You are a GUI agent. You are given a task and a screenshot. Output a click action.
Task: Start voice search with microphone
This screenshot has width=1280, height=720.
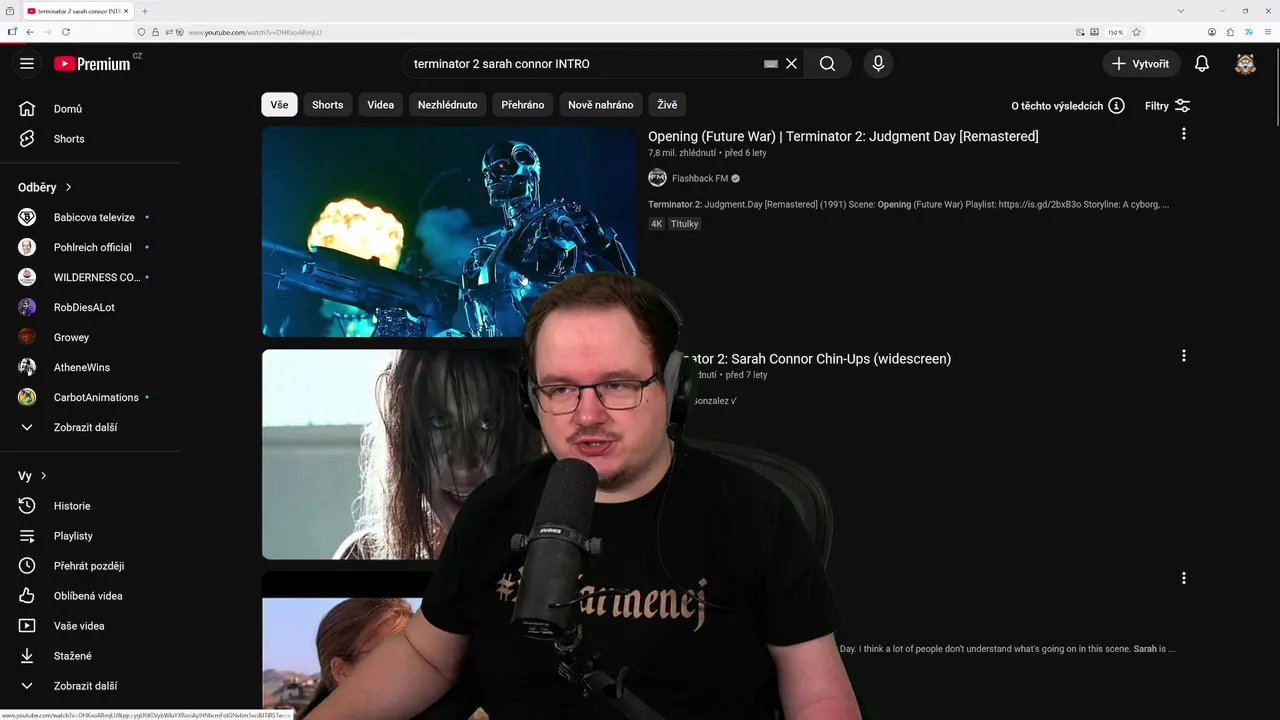coord(878,64)
